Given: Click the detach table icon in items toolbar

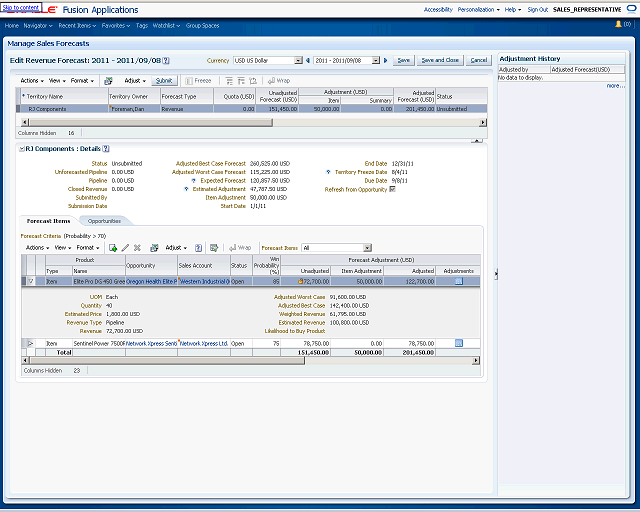Looking at the screenshot, I should (214, 248).
